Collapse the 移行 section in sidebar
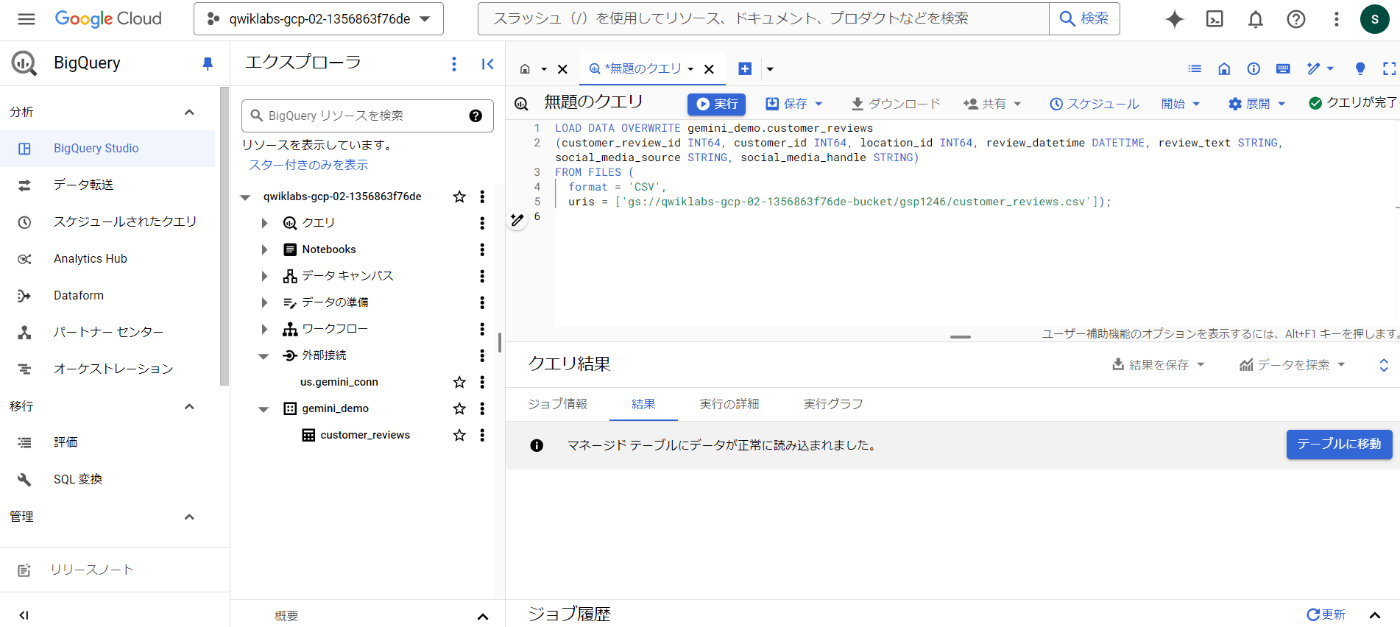This screenshot has height=627, width=1400. pyautogui.click(x=189, y=406)
